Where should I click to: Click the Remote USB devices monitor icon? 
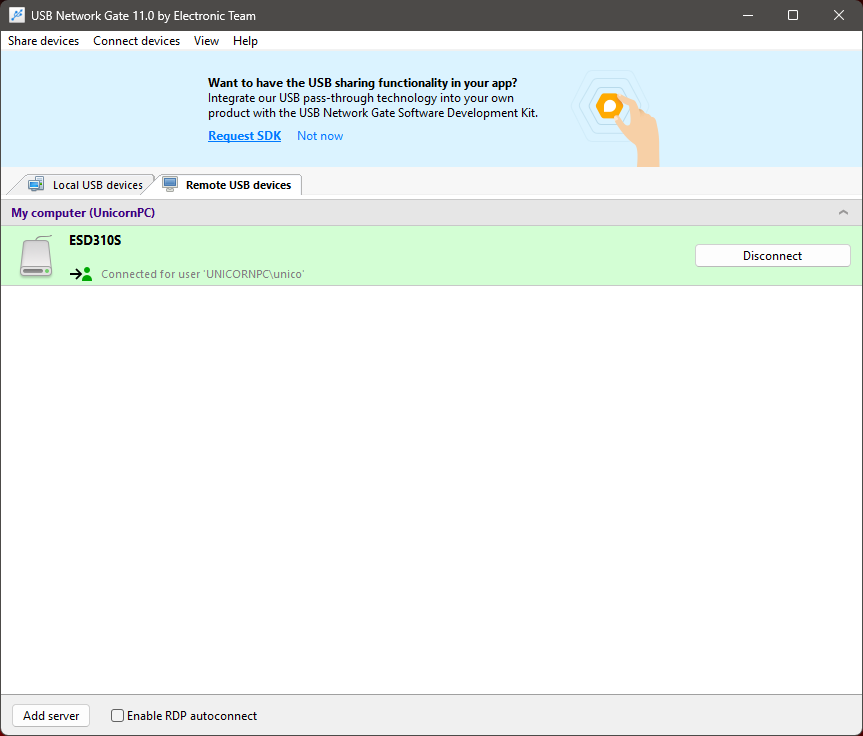[170, 184]
